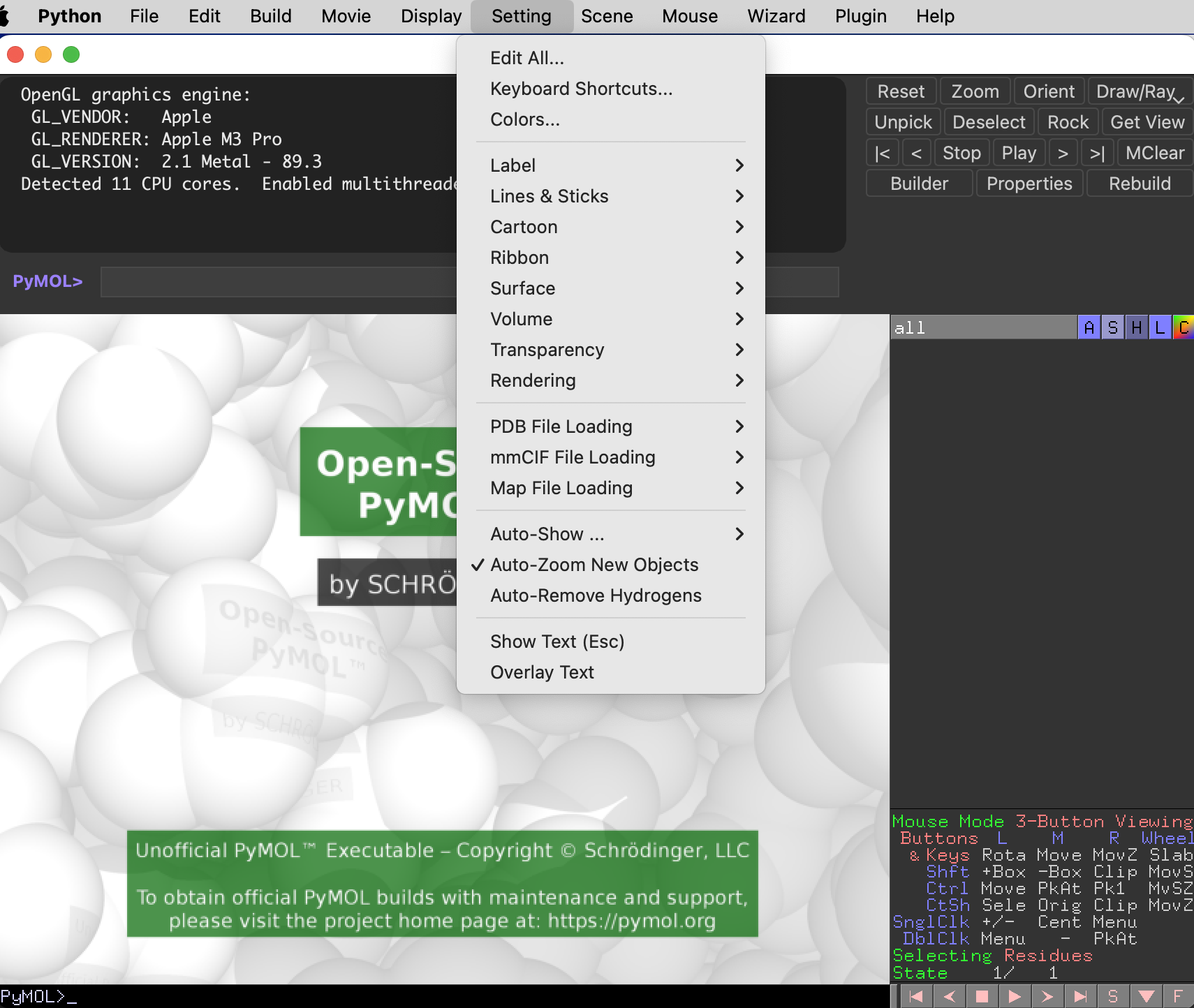The image size is (1194, 1008).
Task: Jump to last frame in bottom bar
Action: [1081, 996]
